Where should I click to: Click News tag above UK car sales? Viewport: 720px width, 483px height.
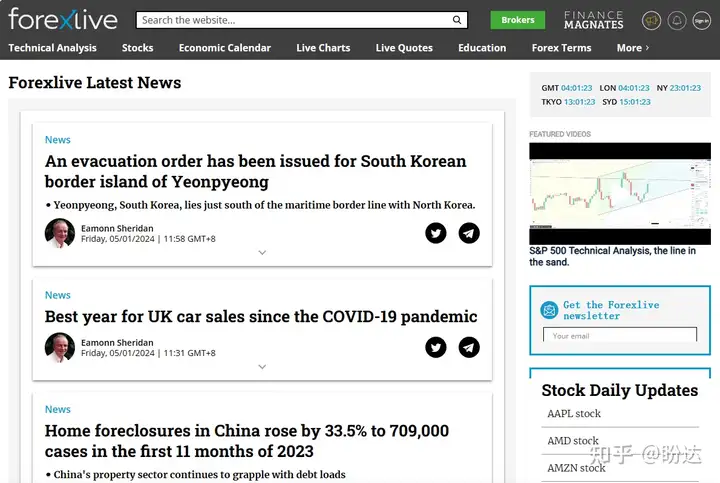(57, 295)
